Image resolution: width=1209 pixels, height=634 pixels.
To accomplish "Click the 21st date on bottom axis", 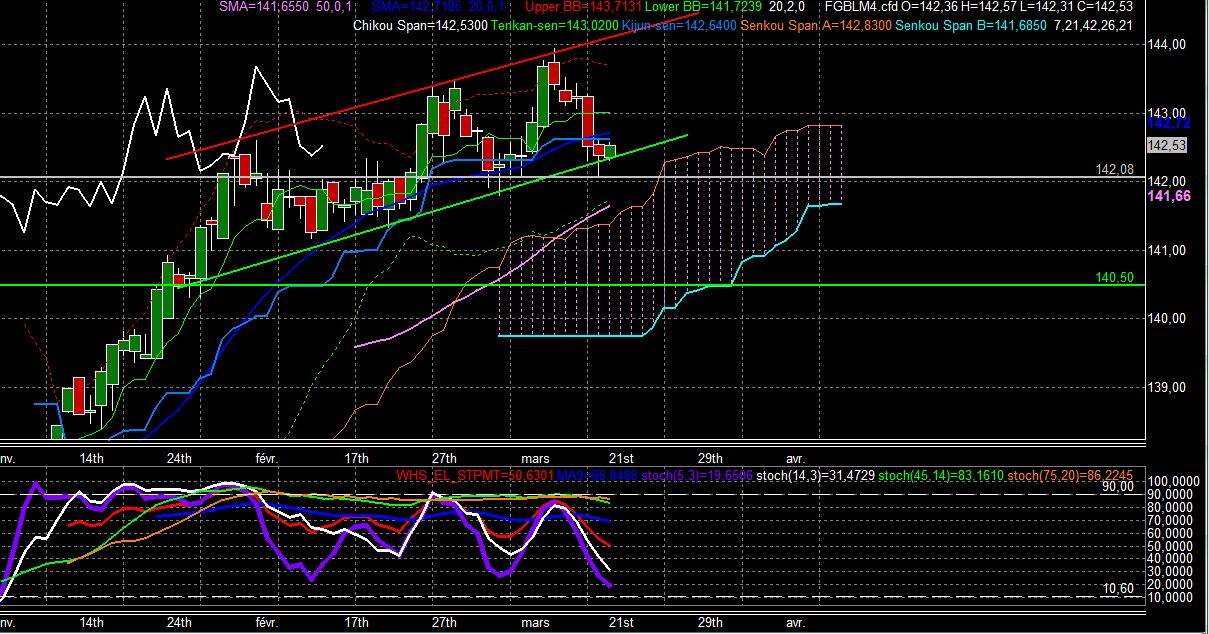I will tap(620, 622).
